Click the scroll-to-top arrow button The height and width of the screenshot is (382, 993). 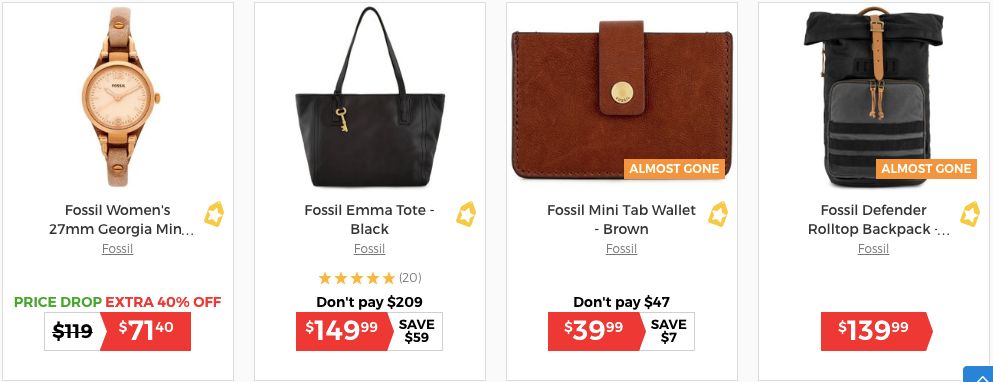(978, 374)
